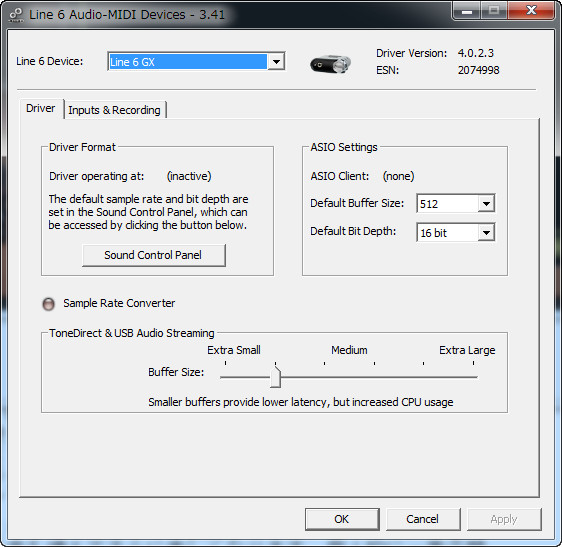562x547 pixels.
Task: Minimize the Line 6 Audio-MIDI Devices window
Action: click(x=467, y=11)
